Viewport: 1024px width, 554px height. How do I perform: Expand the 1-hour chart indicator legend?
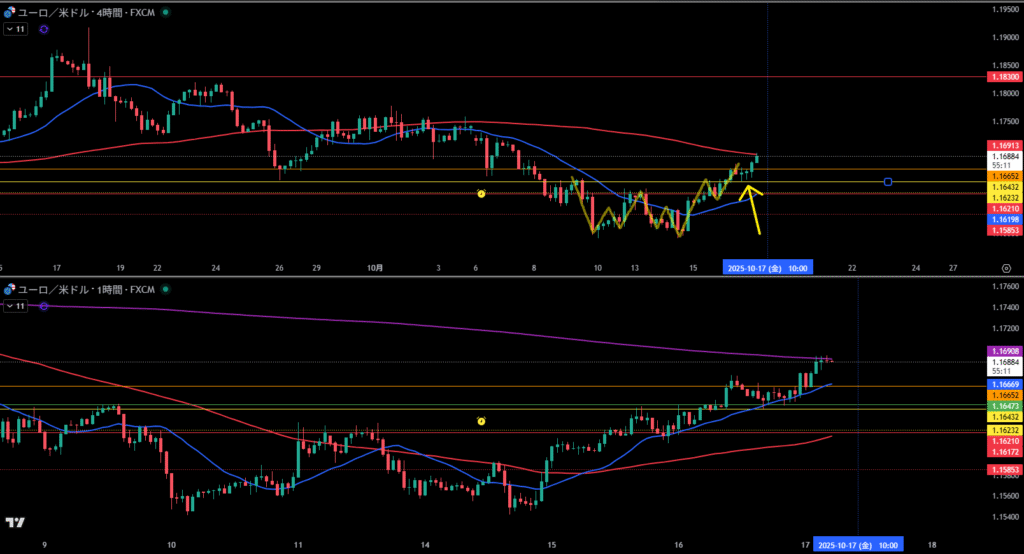(15, 306)
